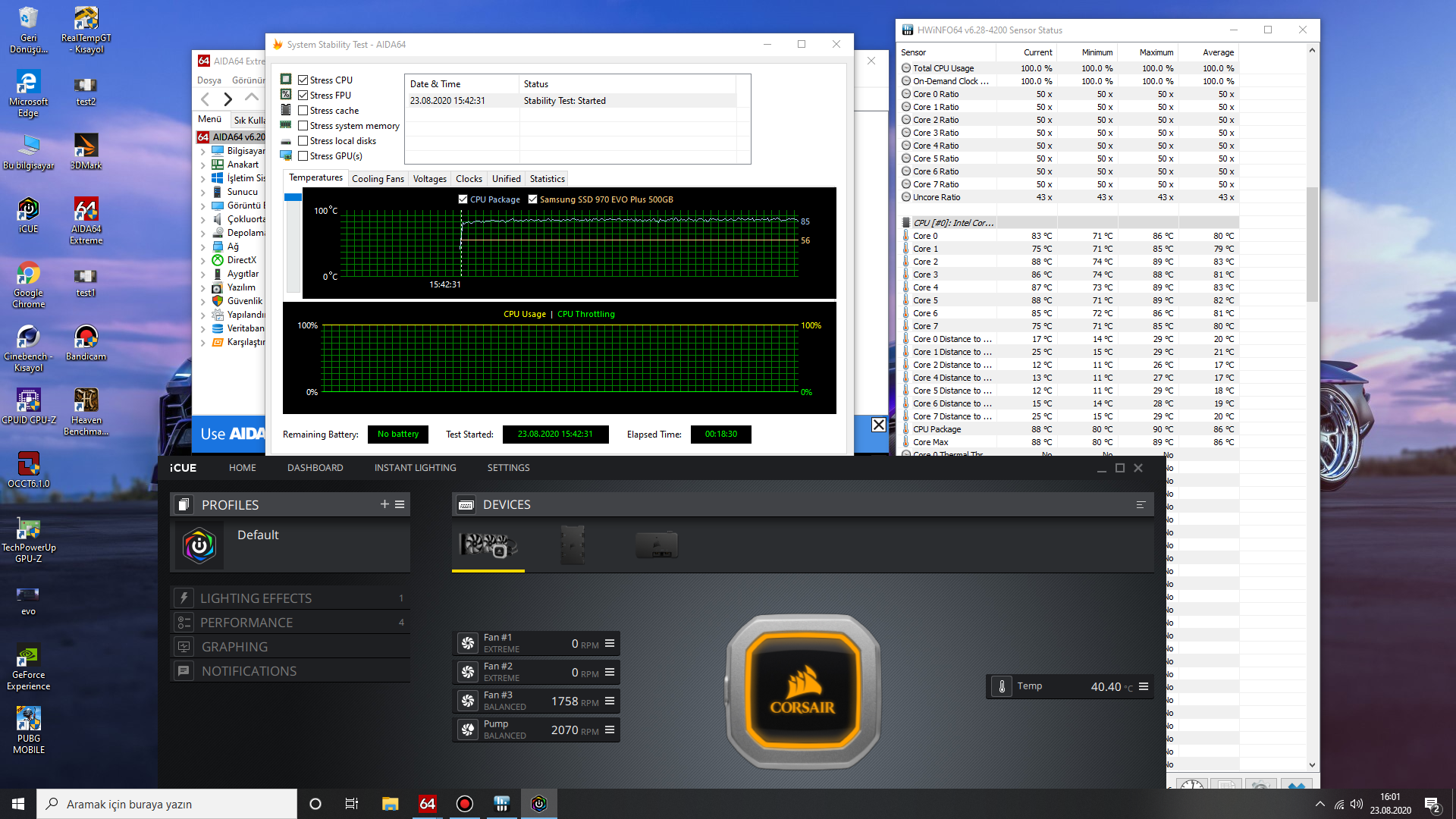This screenshot has height=819, width=1456.
Task: Enable Stress system memory checkbox
Action: [x=303, y=126]
